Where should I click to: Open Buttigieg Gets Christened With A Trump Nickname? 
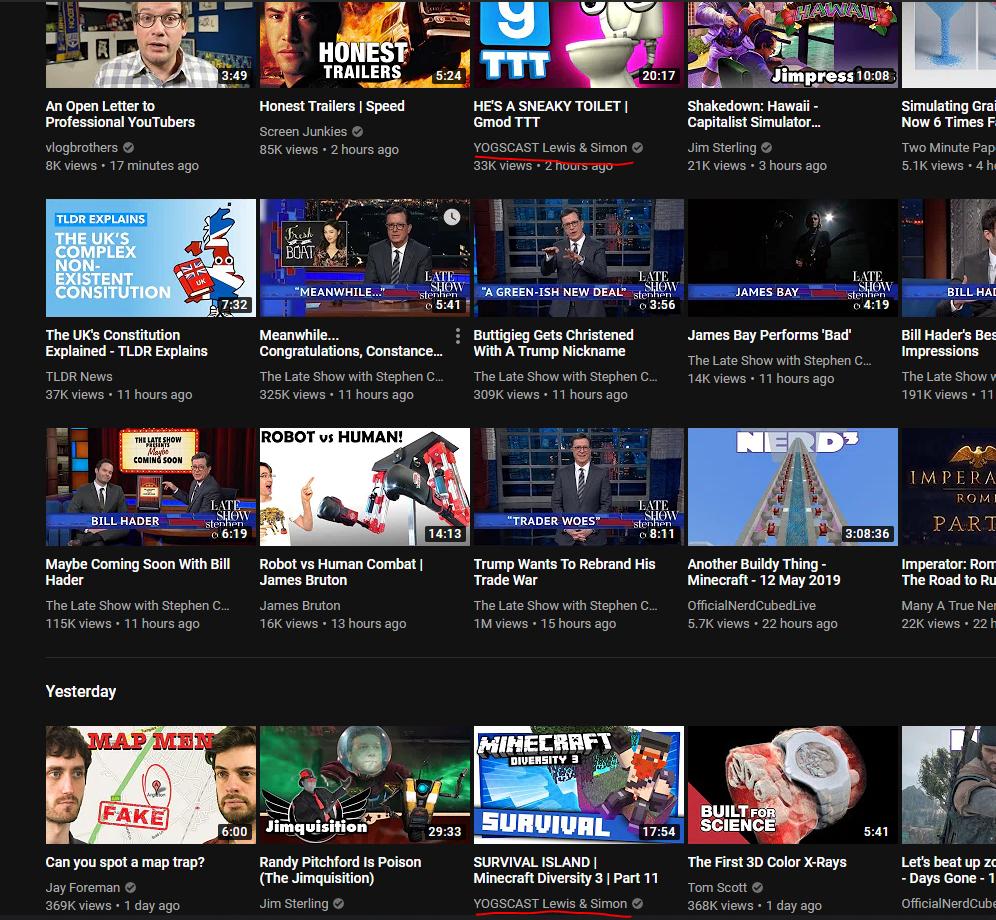553,343
